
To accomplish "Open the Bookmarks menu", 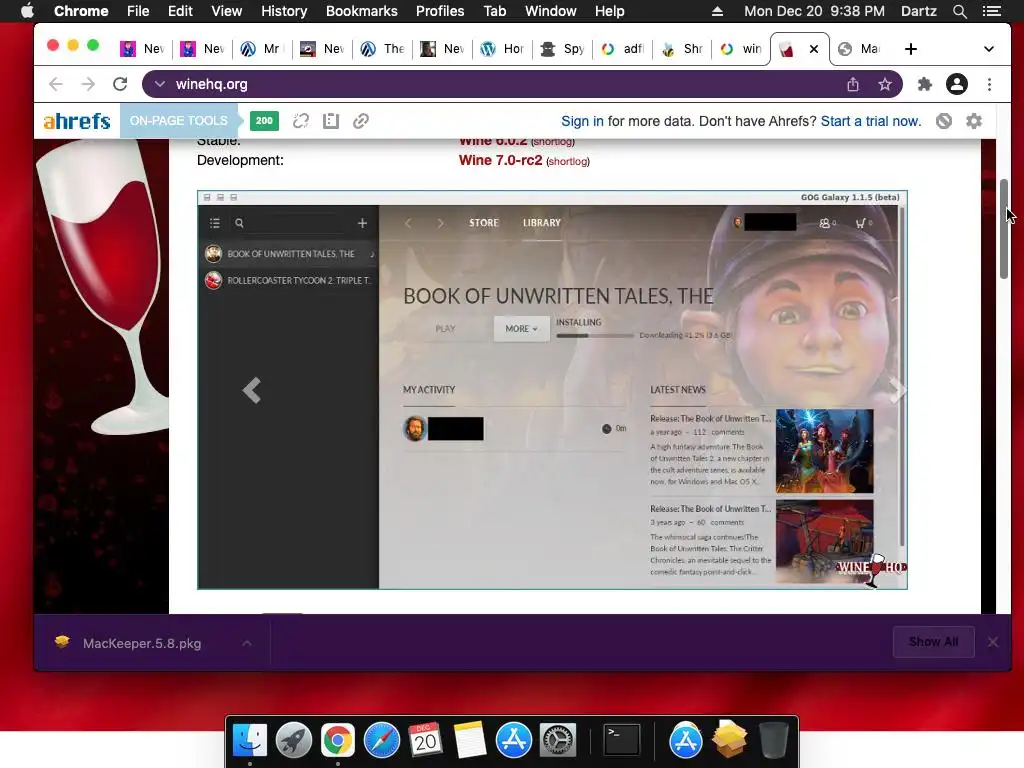I will click(362, 11).
